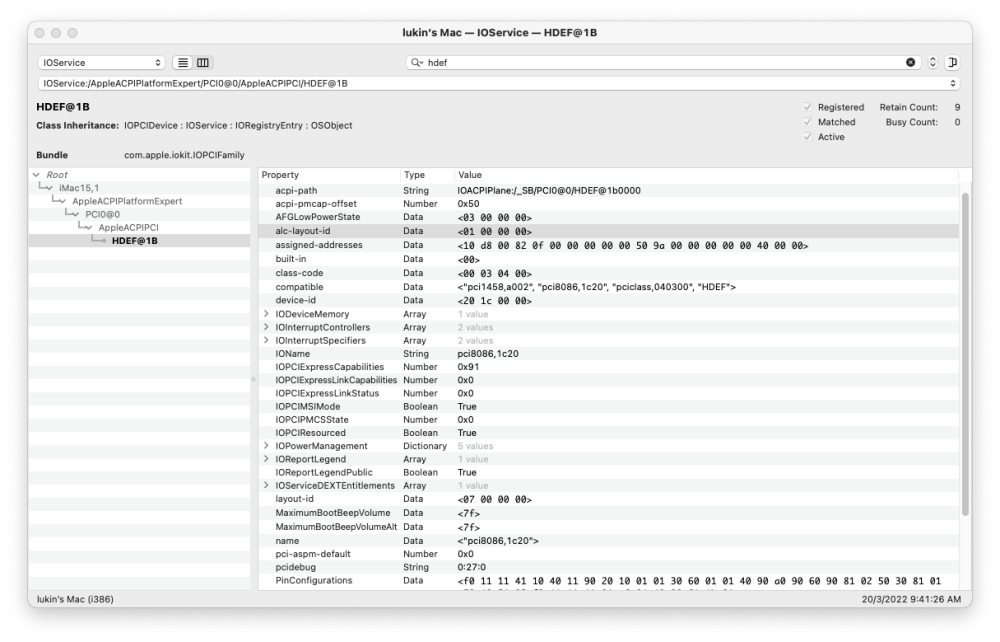
Task: Clear the hdef search text
Action: coord(910,62)
